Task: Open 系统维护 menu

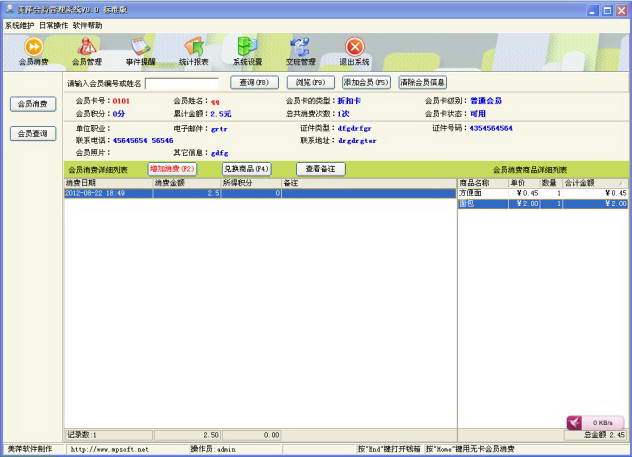Action: pyautogui.click(x=19, y=25)
